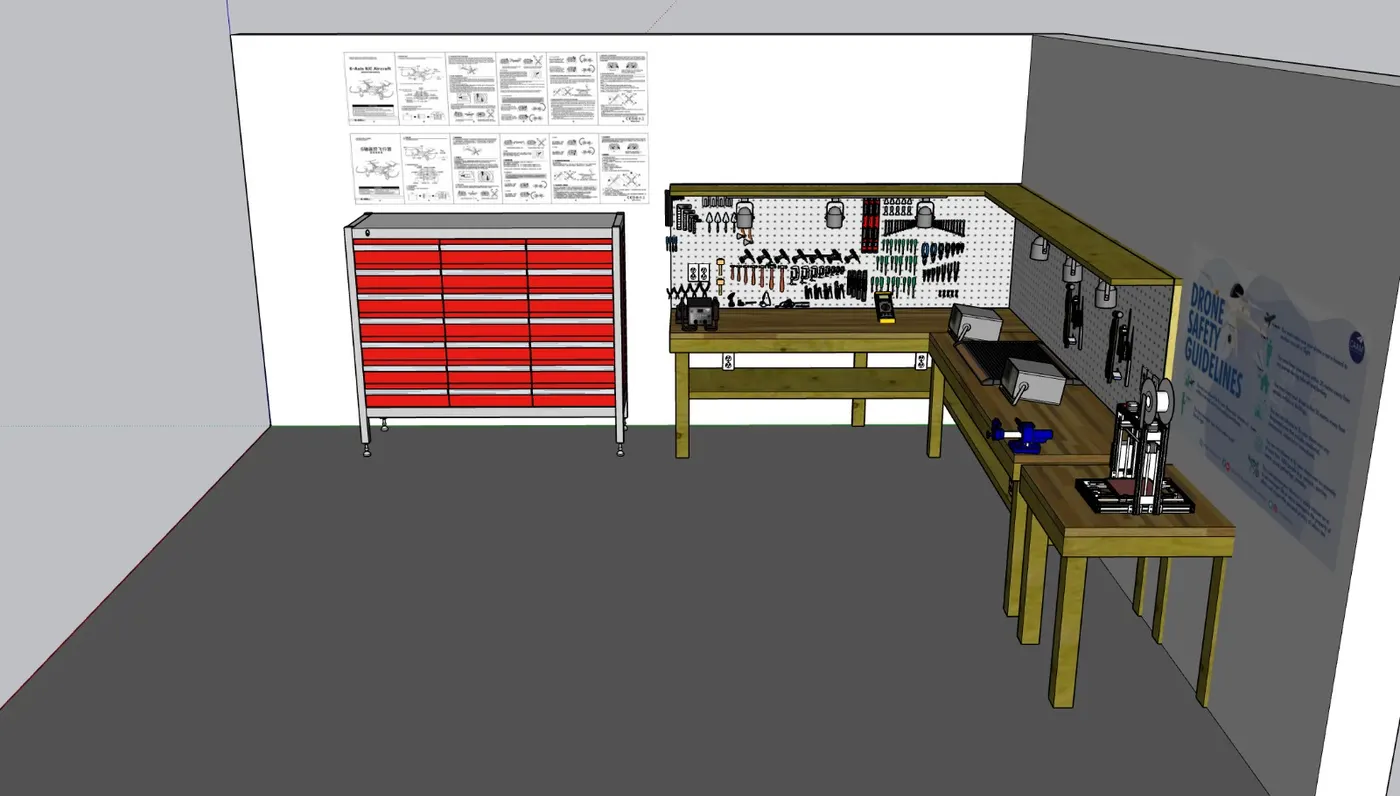Select the black soldering station on the workbench
The height and width of the screenshot is (796, 1400).
tap(699, 314)
